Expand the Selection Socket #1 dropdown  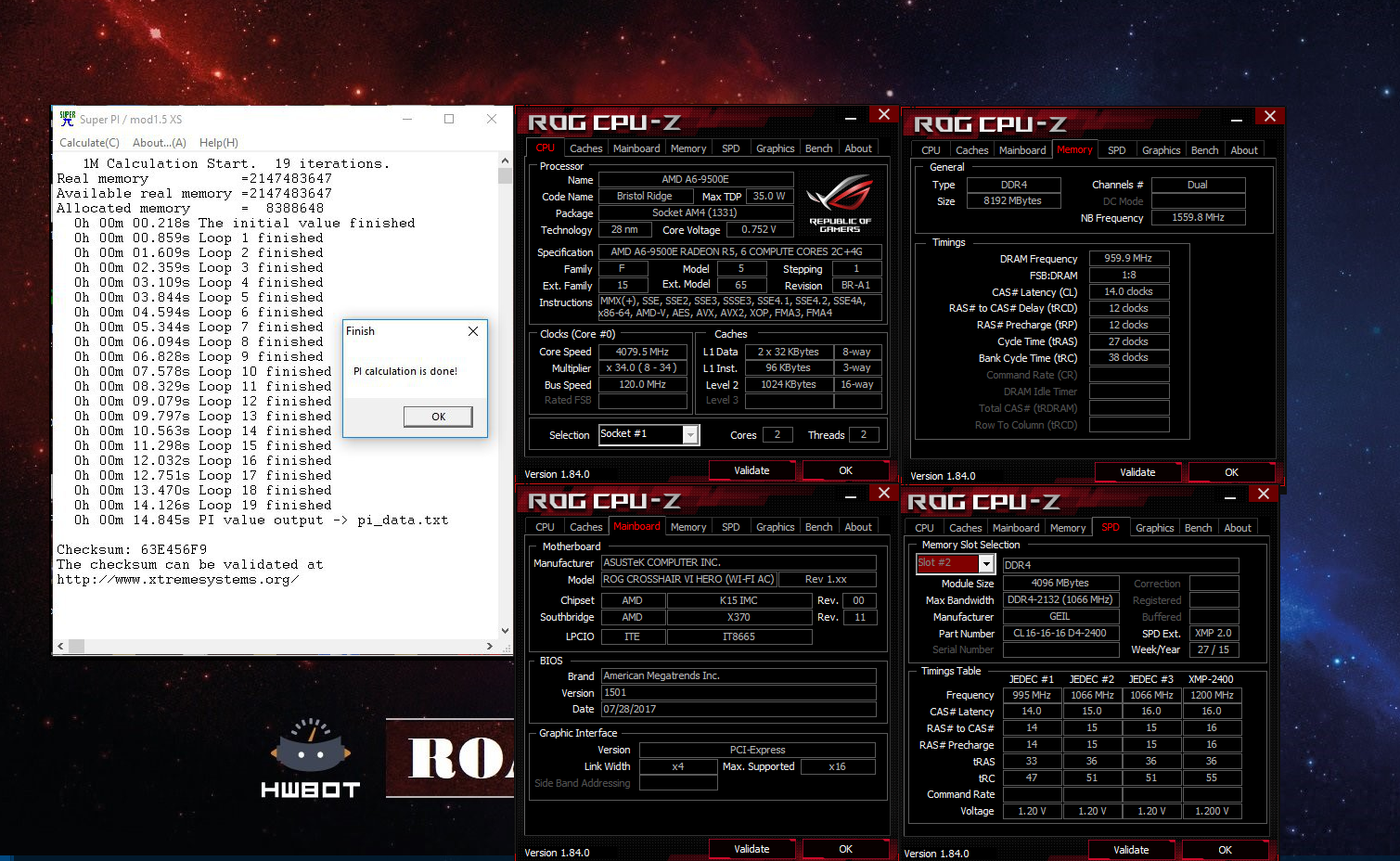(x=690, y=435)
